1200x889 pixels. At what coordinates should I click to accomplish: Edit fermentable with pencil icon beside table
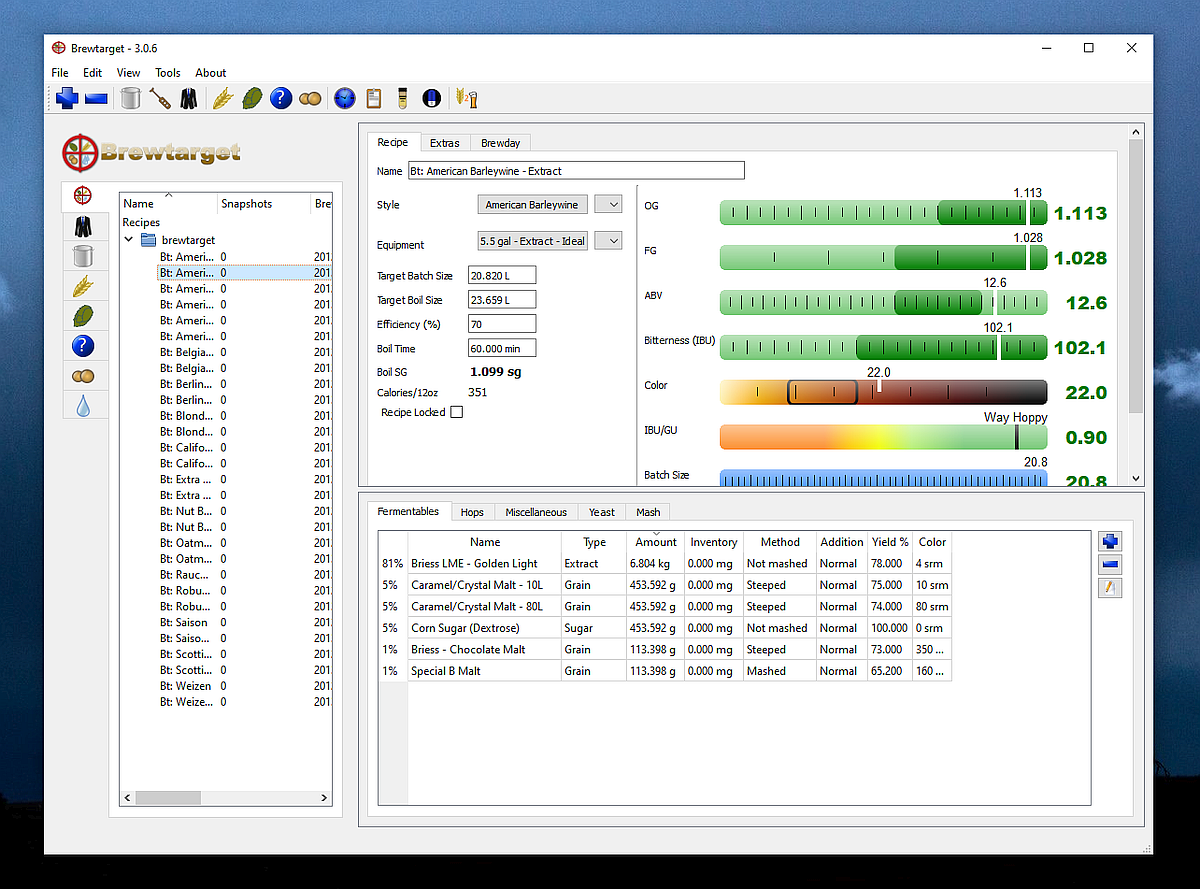tap(1110, 588)
